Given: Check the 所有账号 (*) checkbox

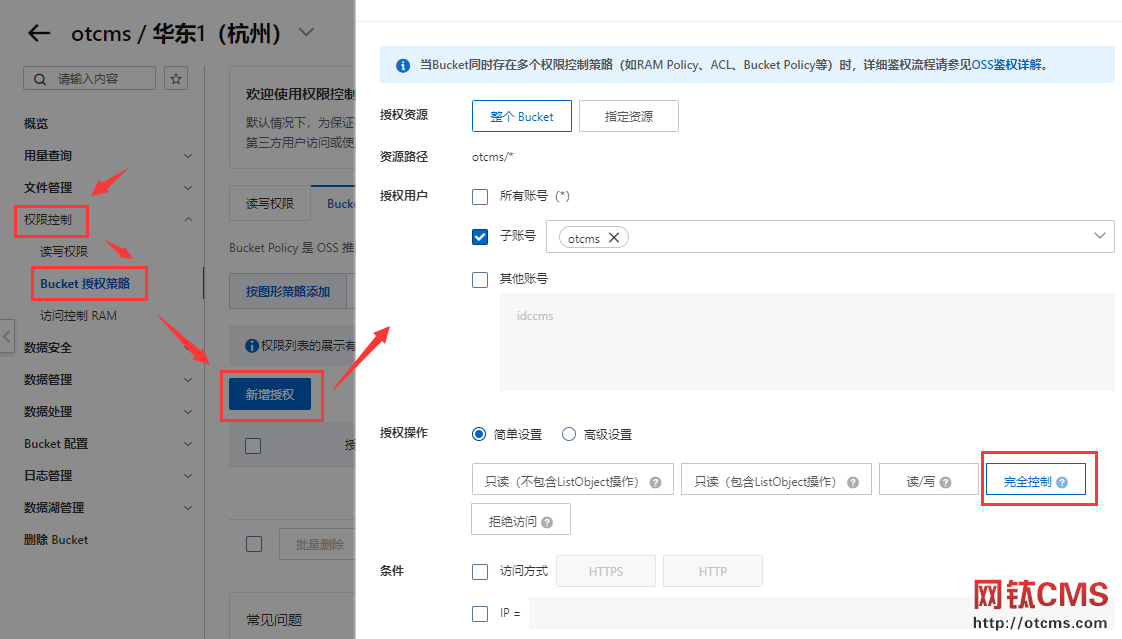Looking at the screenshot, I should [x=479, y=196].
